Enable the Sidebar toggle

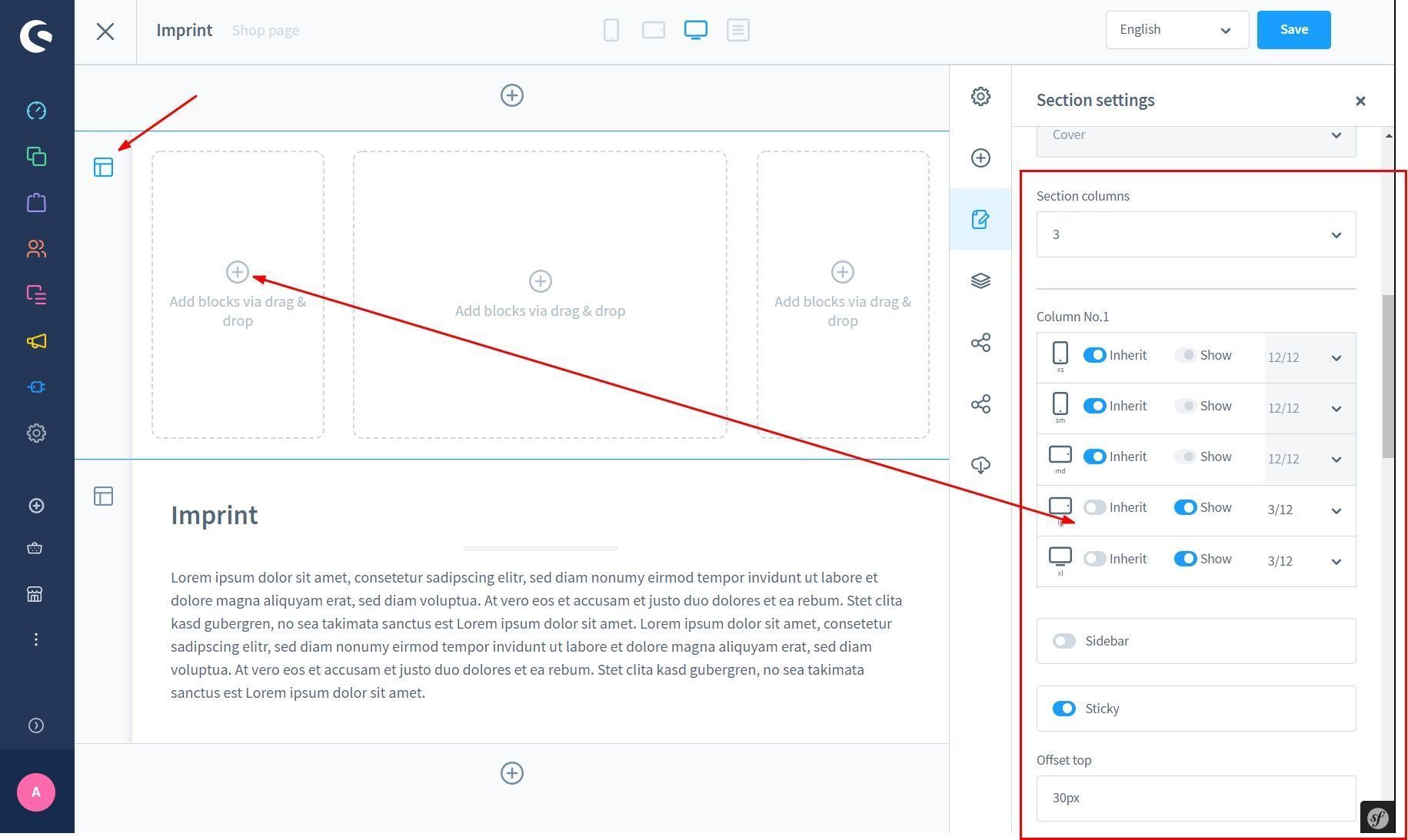coord(1064,641)
